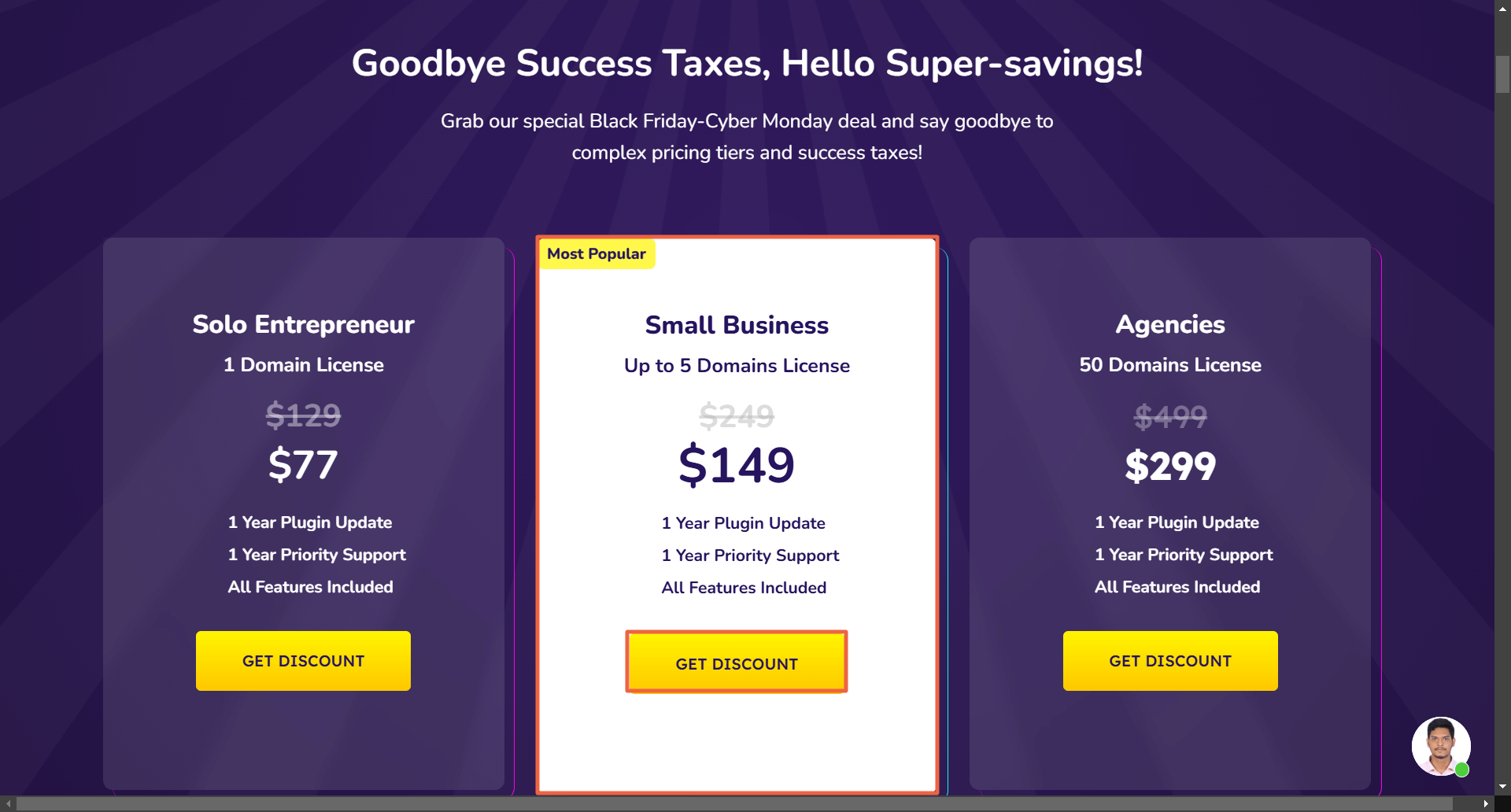This screenshot has width=1511, height=812.
Task: Select the Small Business plan title
Action: 737,325
